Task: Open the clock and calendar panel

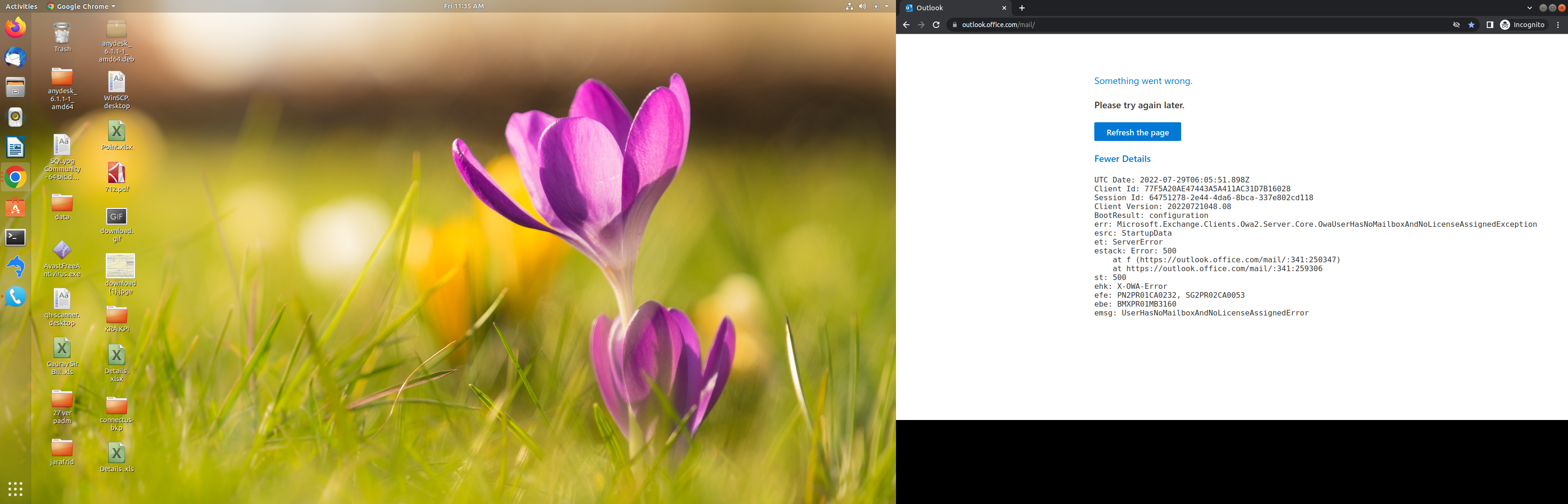Action: 464,6
